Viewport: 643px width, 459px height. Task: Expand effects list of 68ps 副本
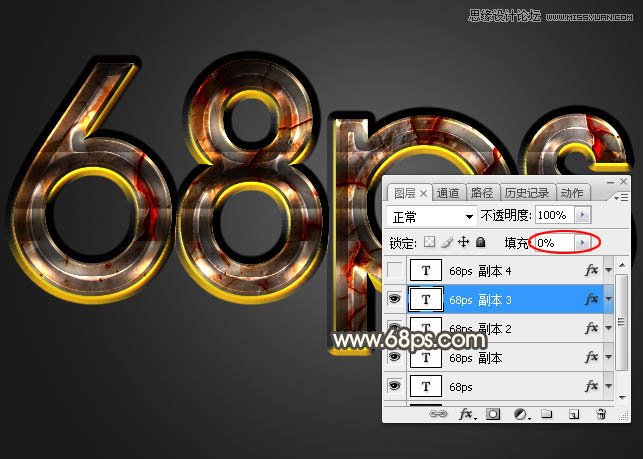point(609,357)
